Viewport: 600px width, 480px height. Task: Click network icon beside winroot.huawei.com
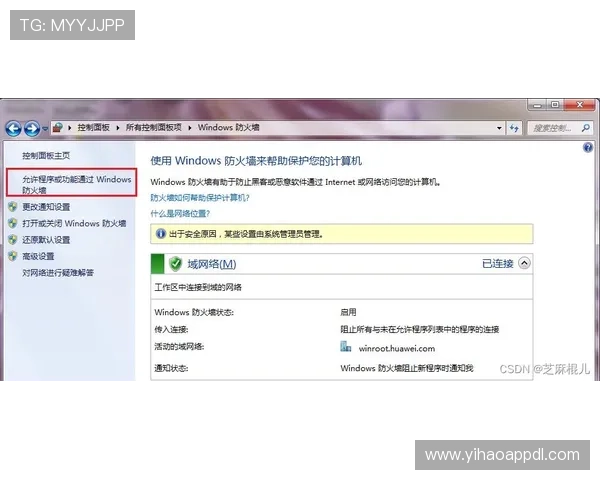(346, 346)
